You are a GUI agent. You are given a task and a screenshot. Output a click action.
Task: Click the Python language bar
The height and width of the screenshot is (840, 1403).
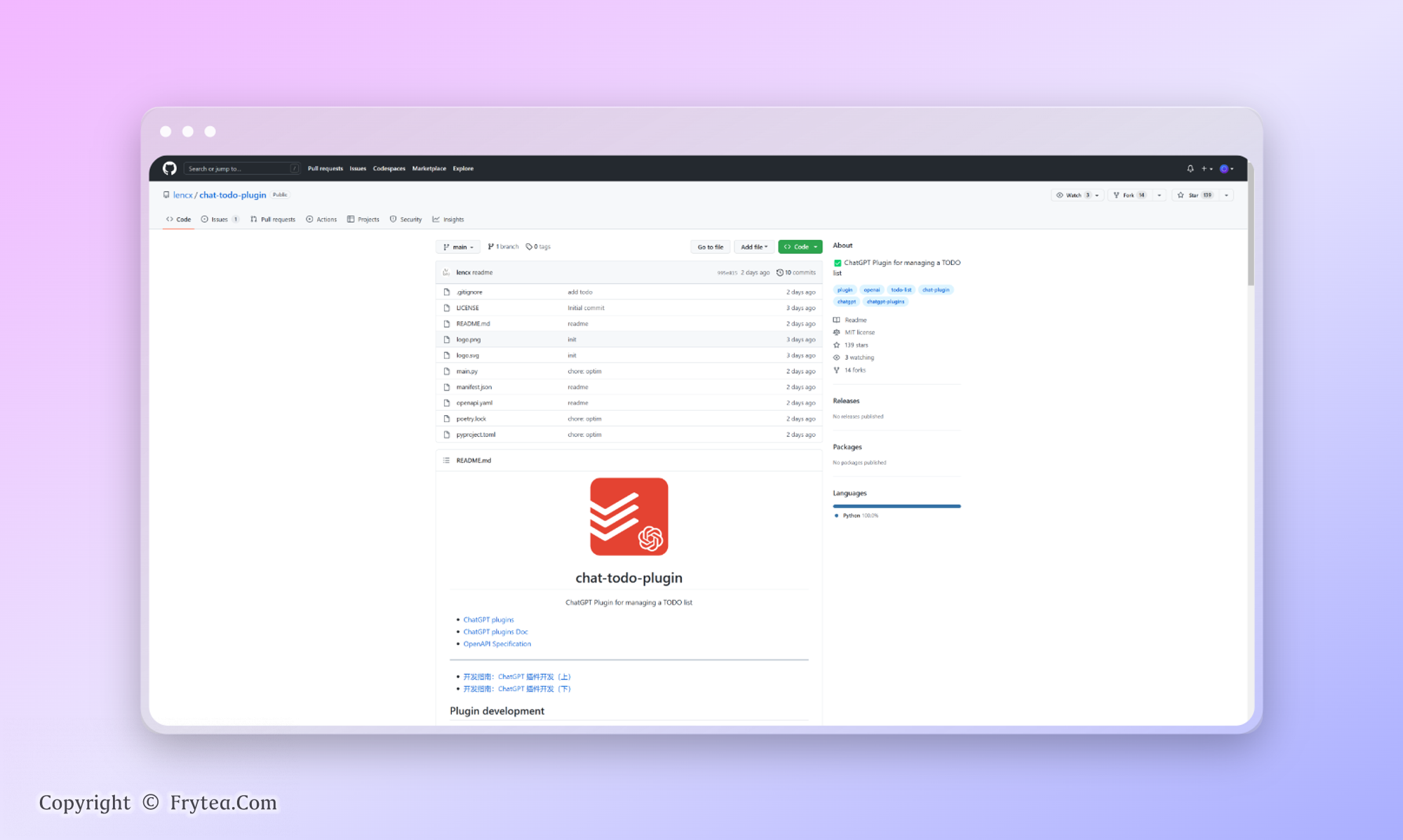[897, 506]
